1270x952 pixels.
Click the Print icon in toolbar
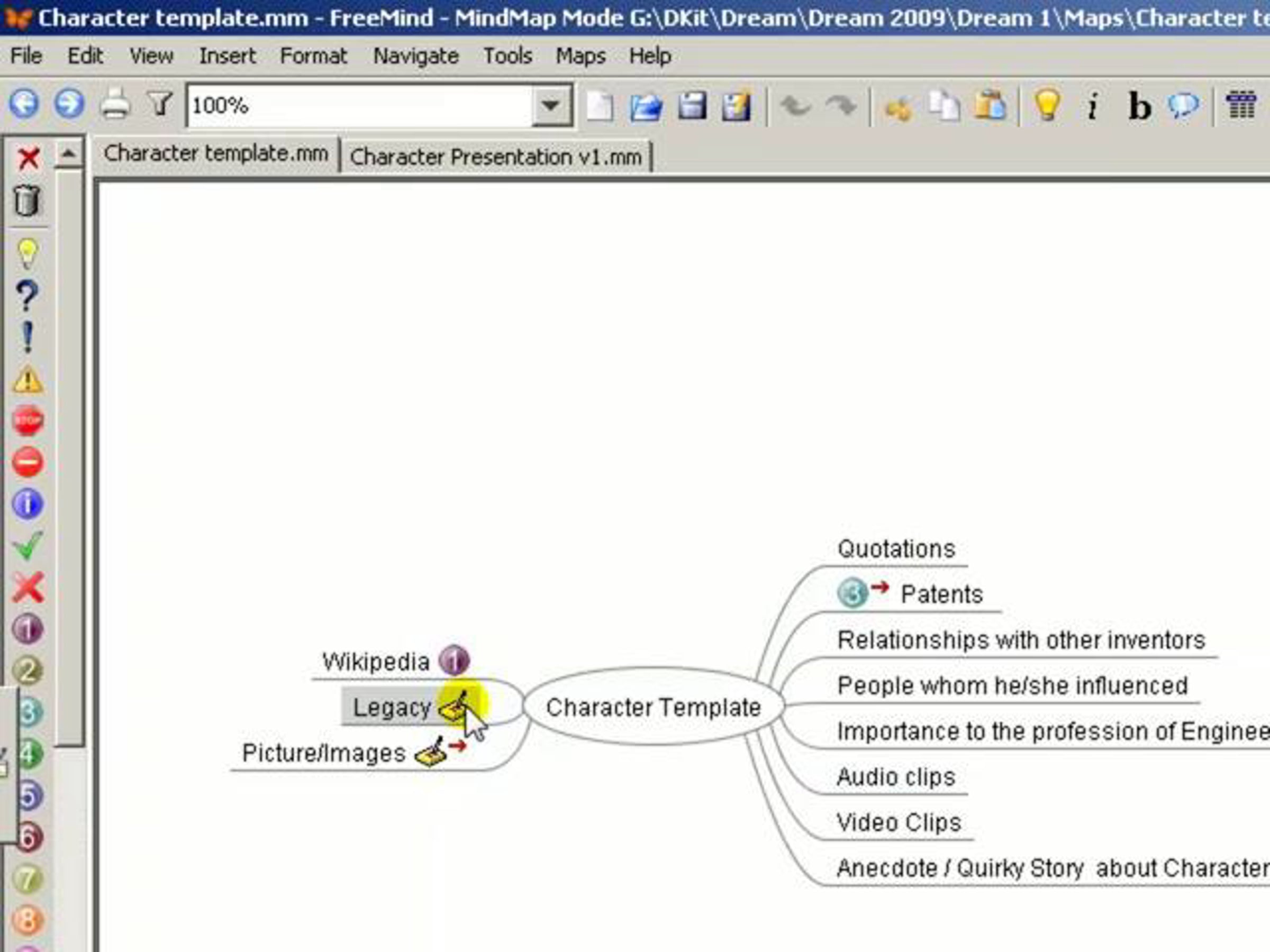click(115, 105)
